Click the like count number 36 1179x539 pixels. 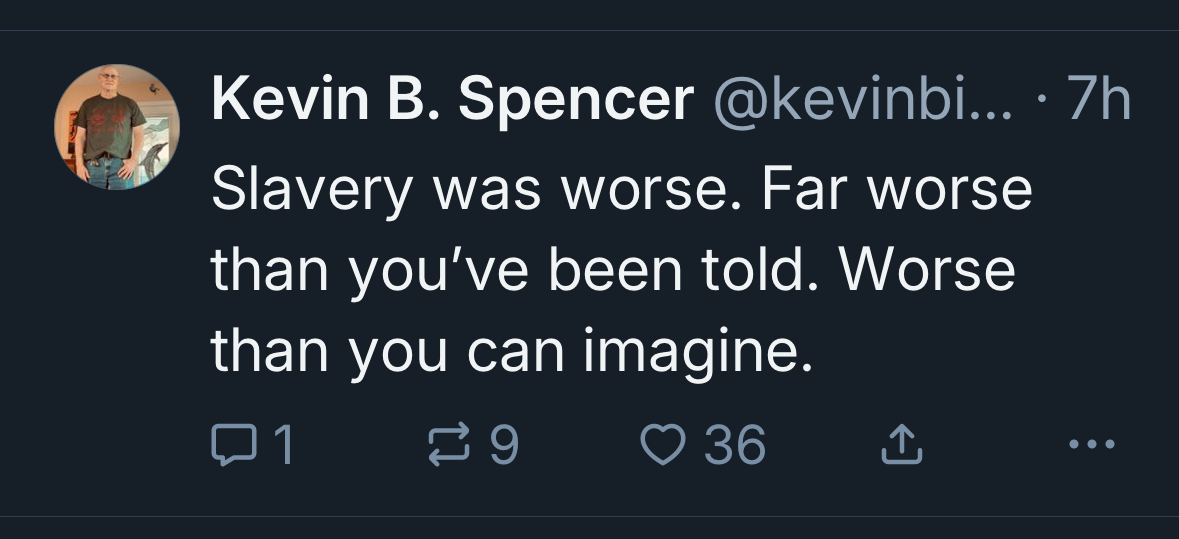coord(735,444)
